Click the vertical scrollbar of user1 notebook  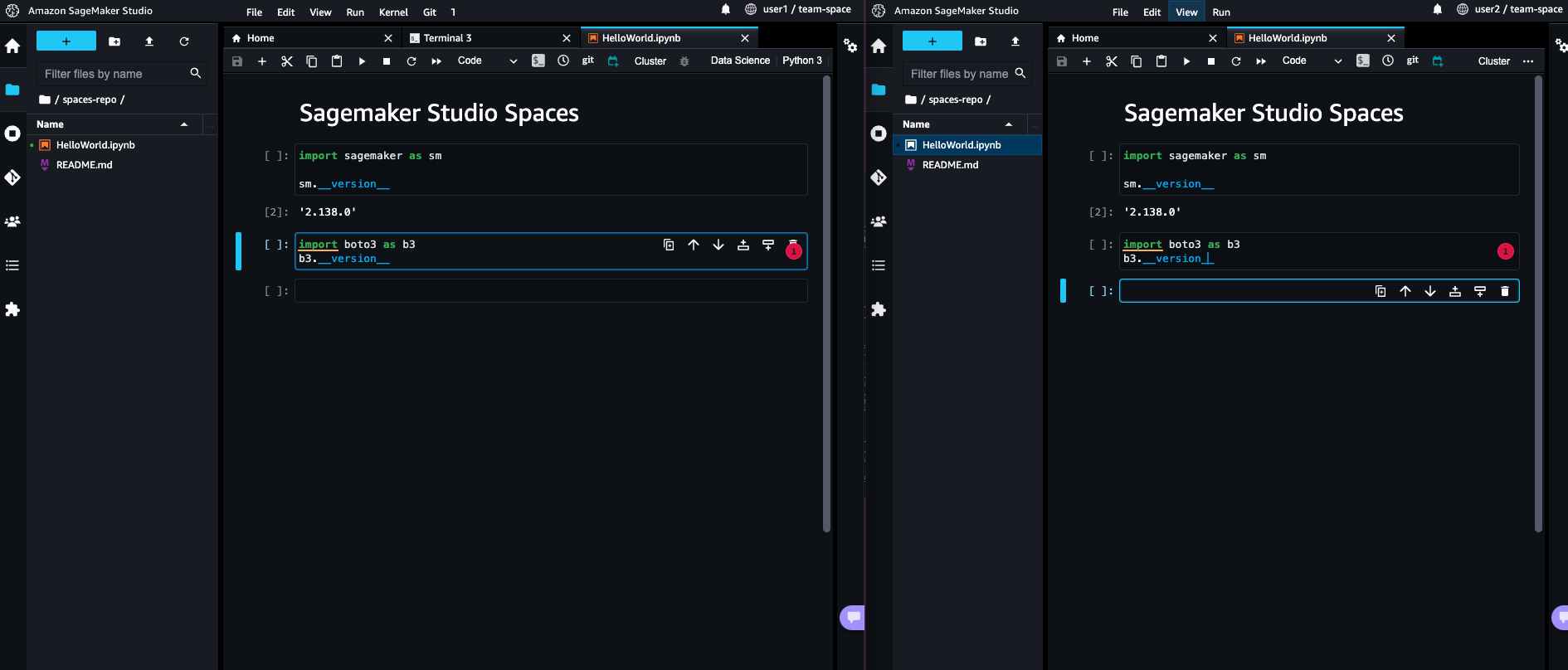[x=826, y=303]
